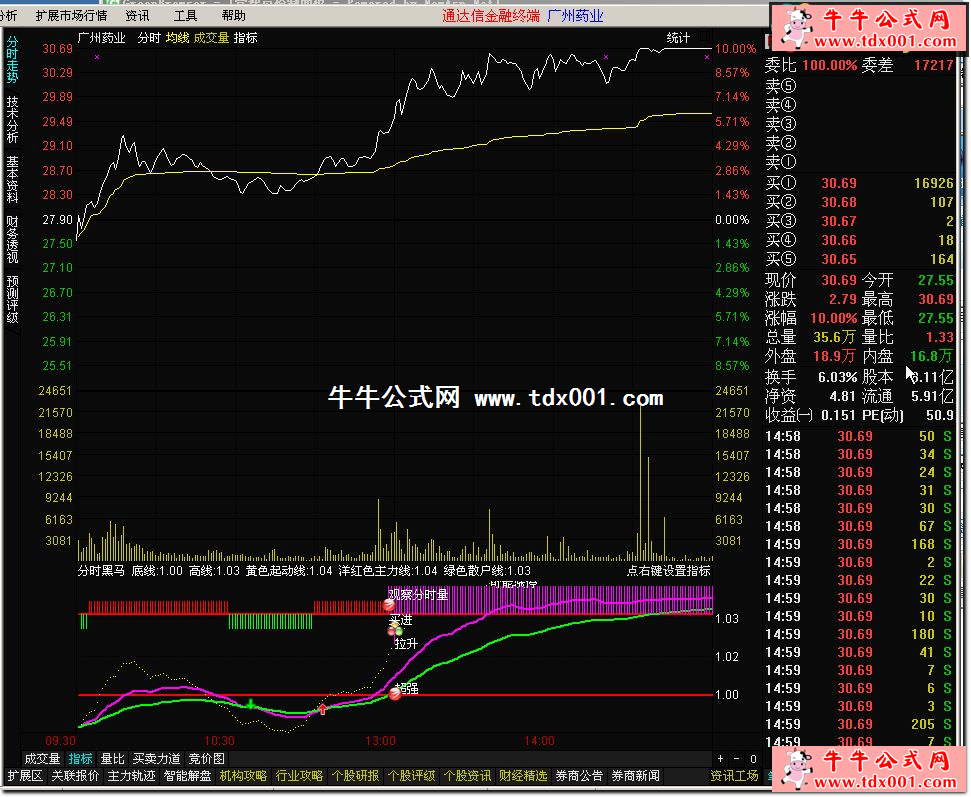This screenshot has width=971, height=797.
Task: Open the 竞价图 tab
Action: click(x=207, y=759)
